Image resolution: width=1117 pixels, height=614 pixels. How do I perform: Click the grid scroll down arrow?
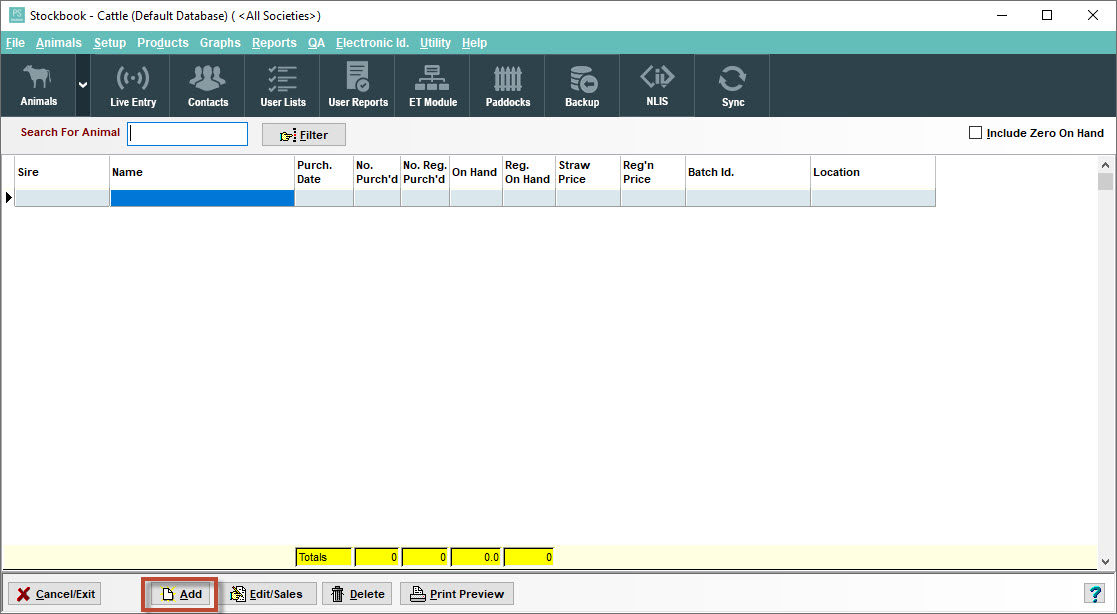(1105, 561)
